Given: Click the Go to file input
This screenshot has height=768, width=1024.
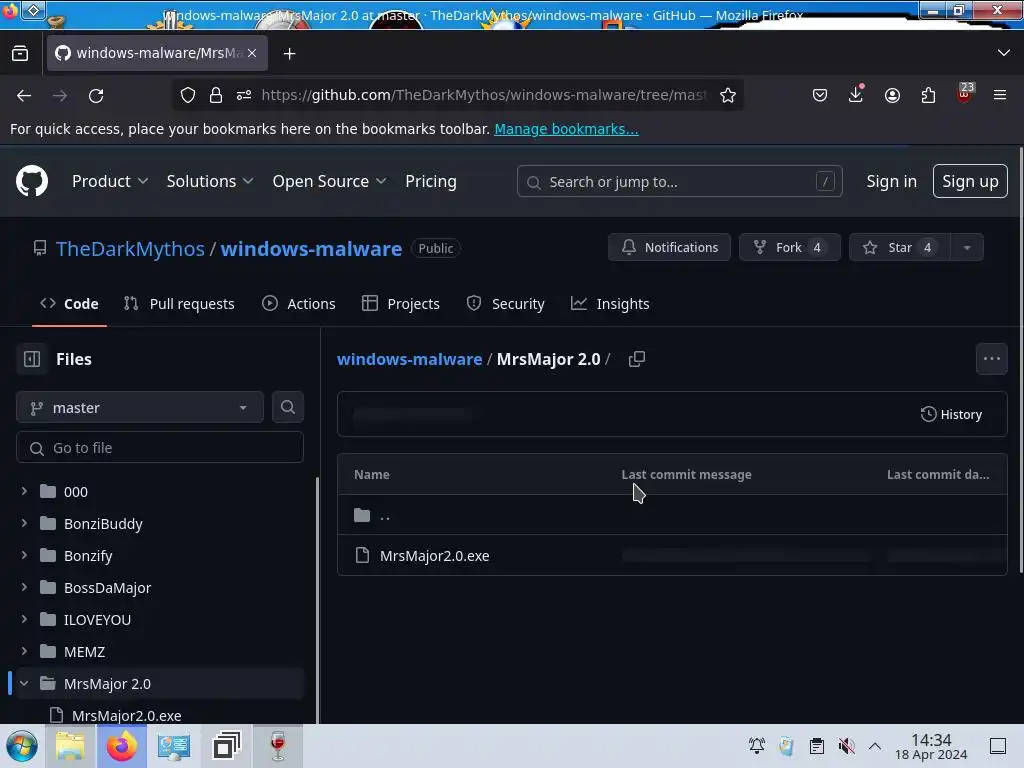Looking at the screenshot, I should point(160,448).
